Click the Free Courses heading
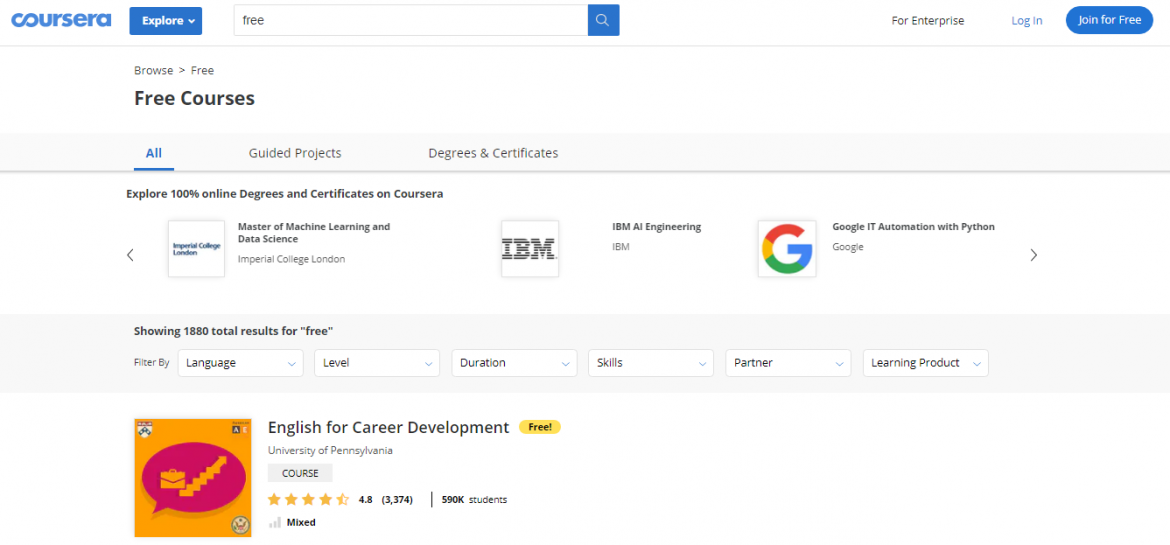The image size is (1170, 545). click(195, 98)
